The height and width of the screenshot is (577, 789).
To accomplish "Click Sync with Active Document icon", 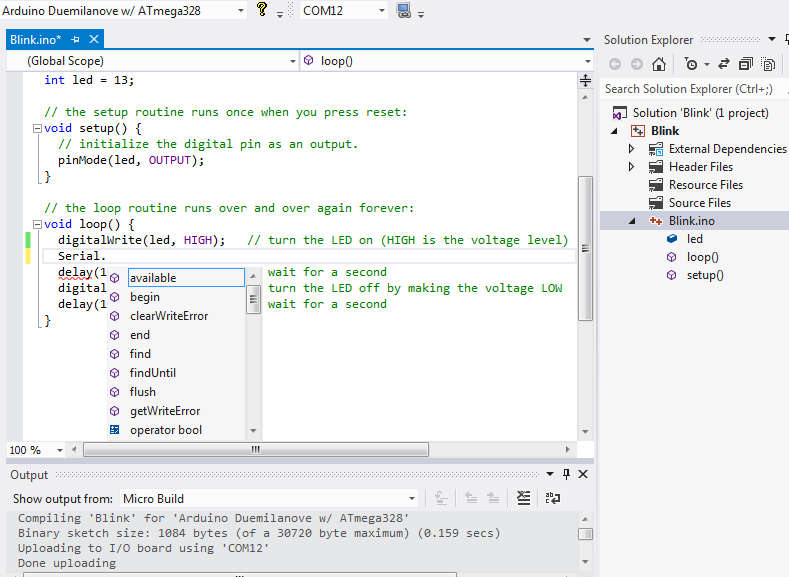I will [x=724, y=64].
